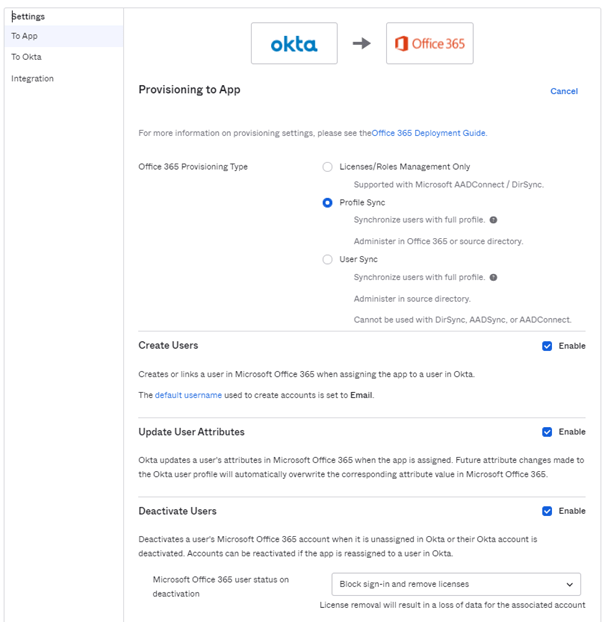Open the Integration settings tab

pyautogui.click(x=32, y=78)
